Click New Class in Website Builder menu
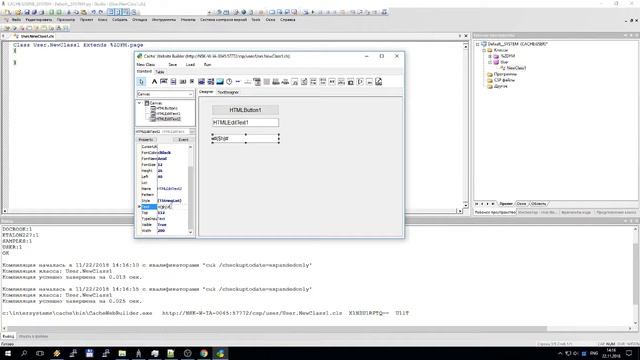This screenshot has height=360, width=640. click(146, 64)
